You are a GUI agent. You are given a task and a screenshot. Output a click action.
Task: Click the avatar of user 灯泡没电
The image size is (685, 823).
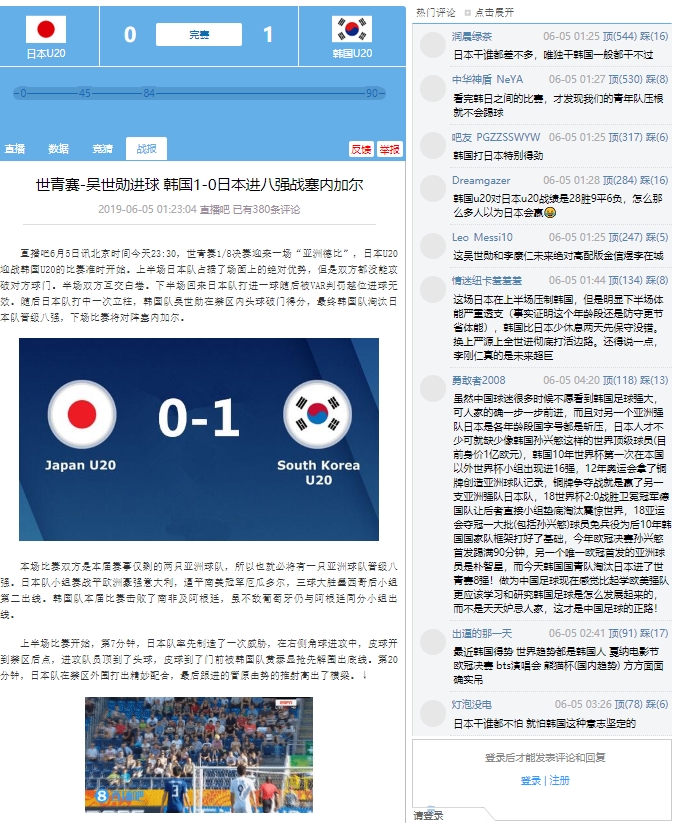(x=433, y=713)
